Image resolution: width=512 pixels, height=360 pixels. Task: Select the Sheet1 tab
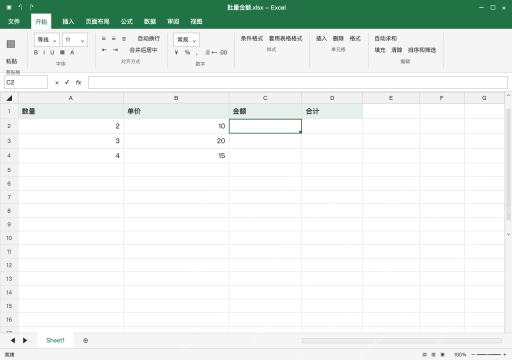coord(55,340)
